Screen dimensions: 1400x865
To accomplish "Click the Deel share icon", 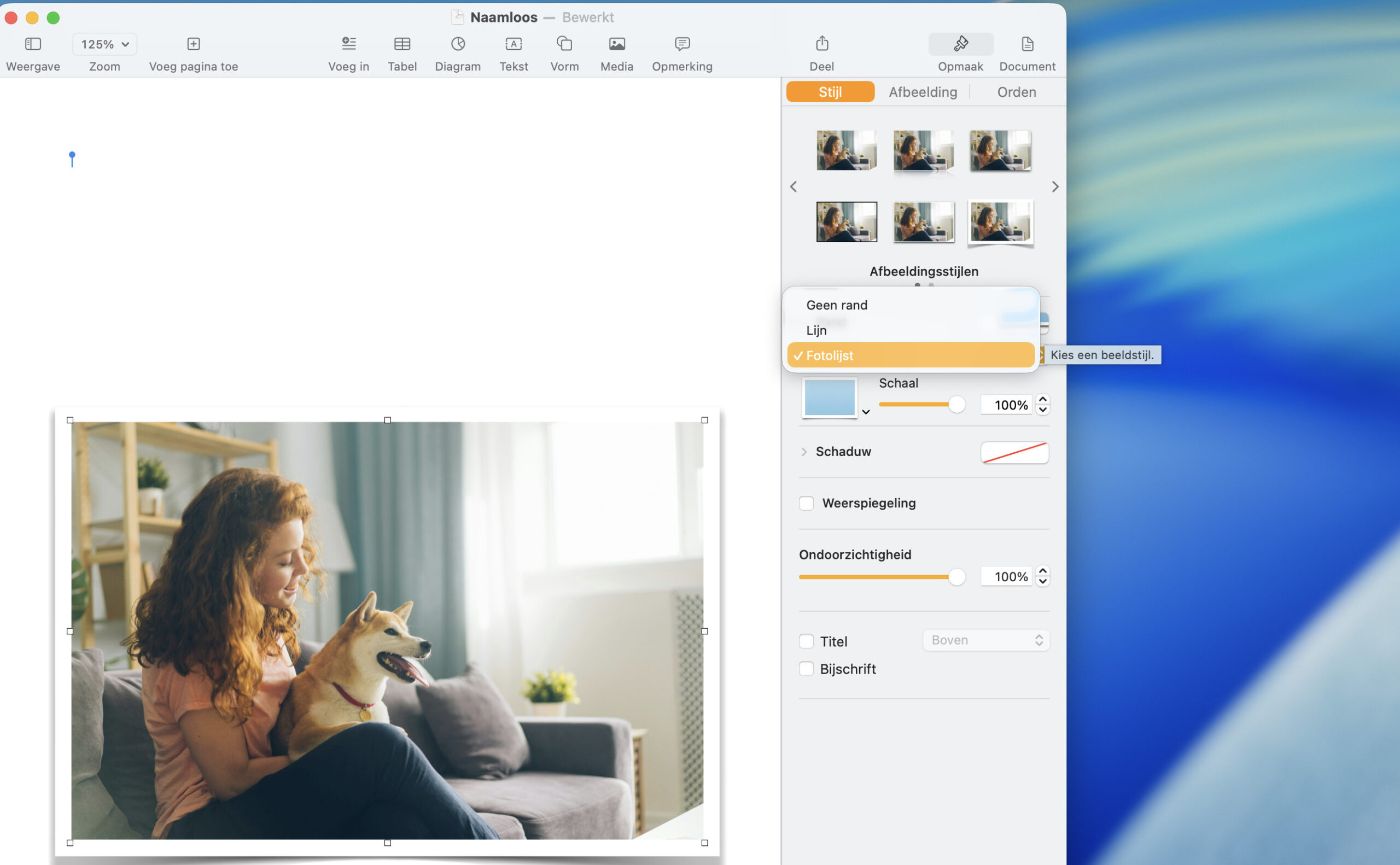I will coord(821,44).
